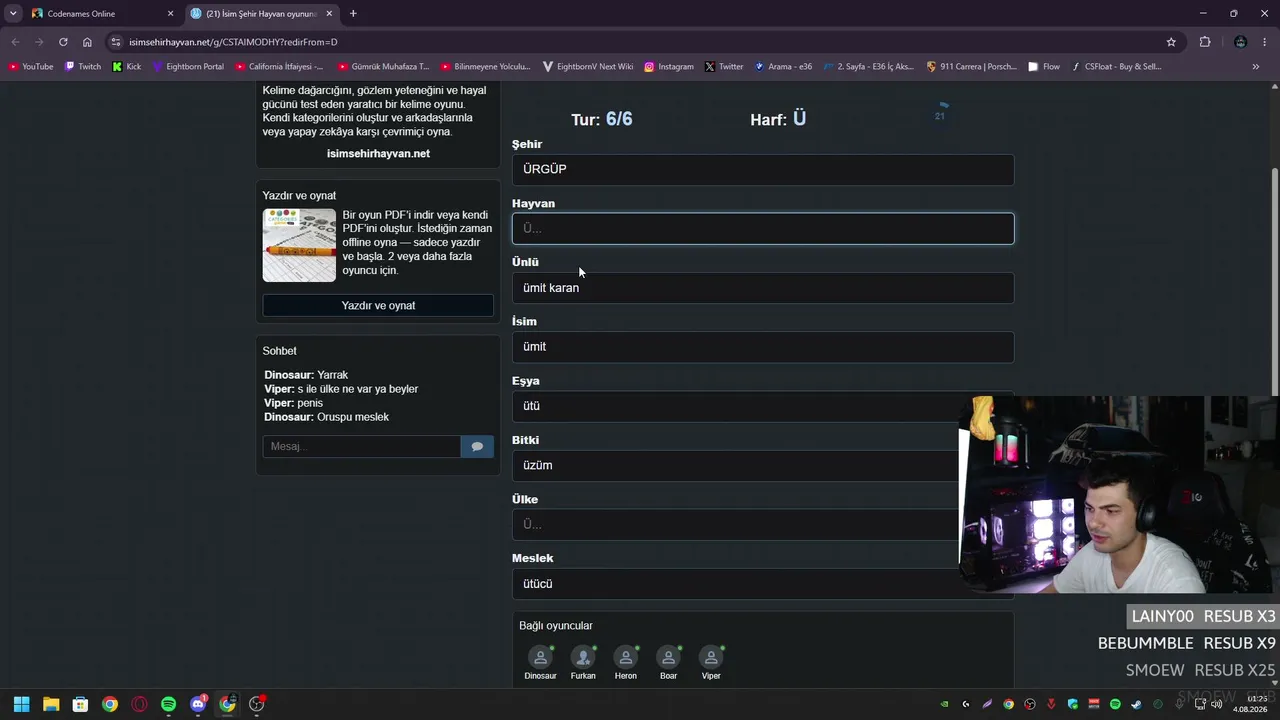The width and height of the screenshot is (1280, 720).
Task: Open the CSFloat bookmark
Action: click(1116, 67)
